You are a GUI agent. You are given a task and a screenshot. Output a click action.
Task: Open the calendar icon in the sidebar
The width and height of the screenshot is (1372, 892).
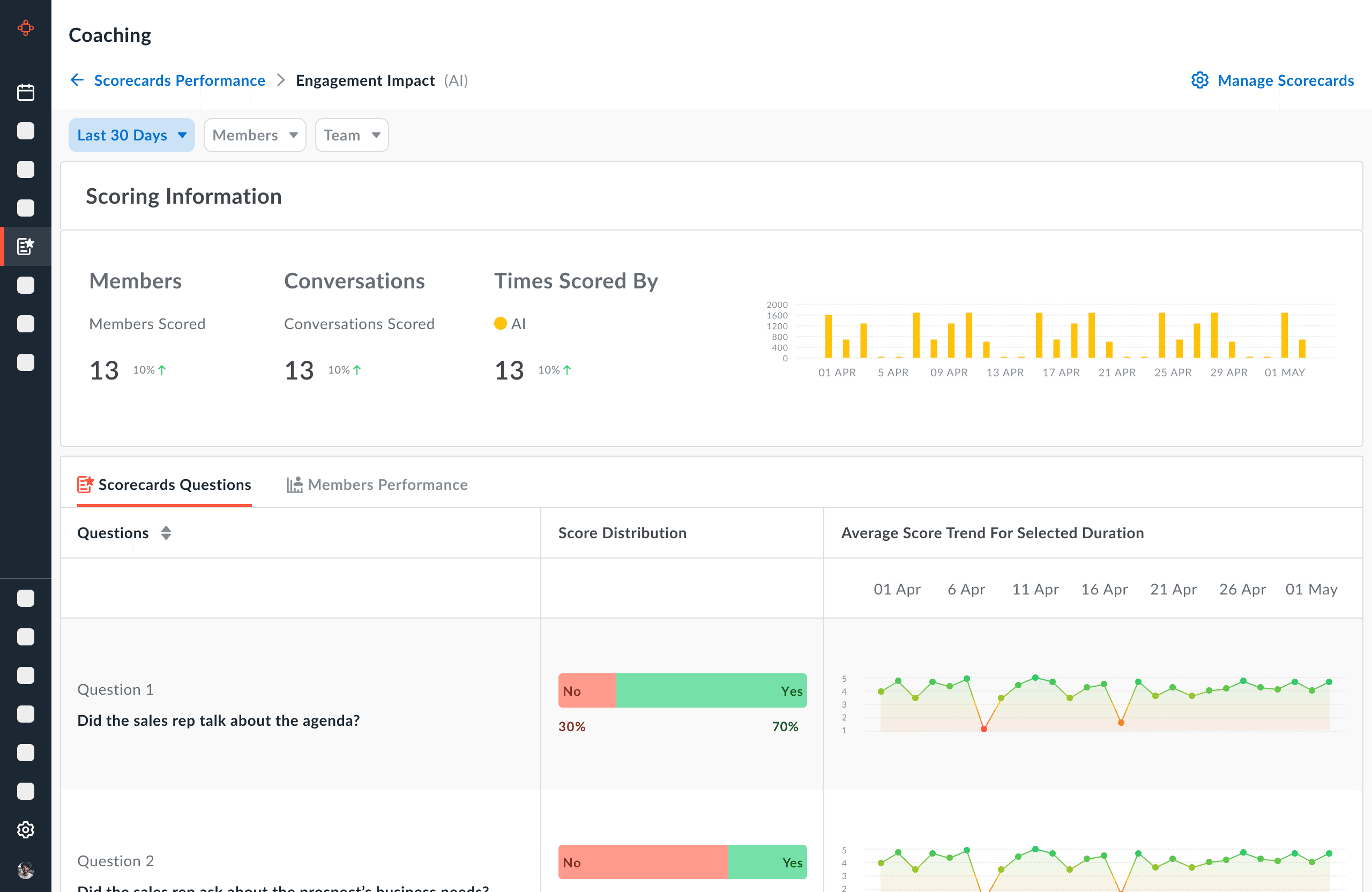[x=25, y=92]
